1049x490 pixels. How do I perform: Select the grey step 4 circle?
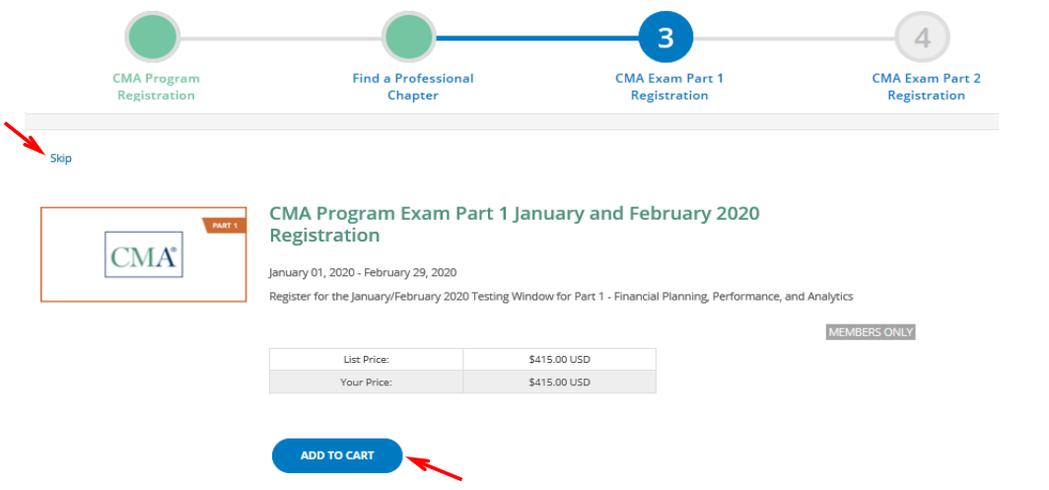[x=922, y=37]
